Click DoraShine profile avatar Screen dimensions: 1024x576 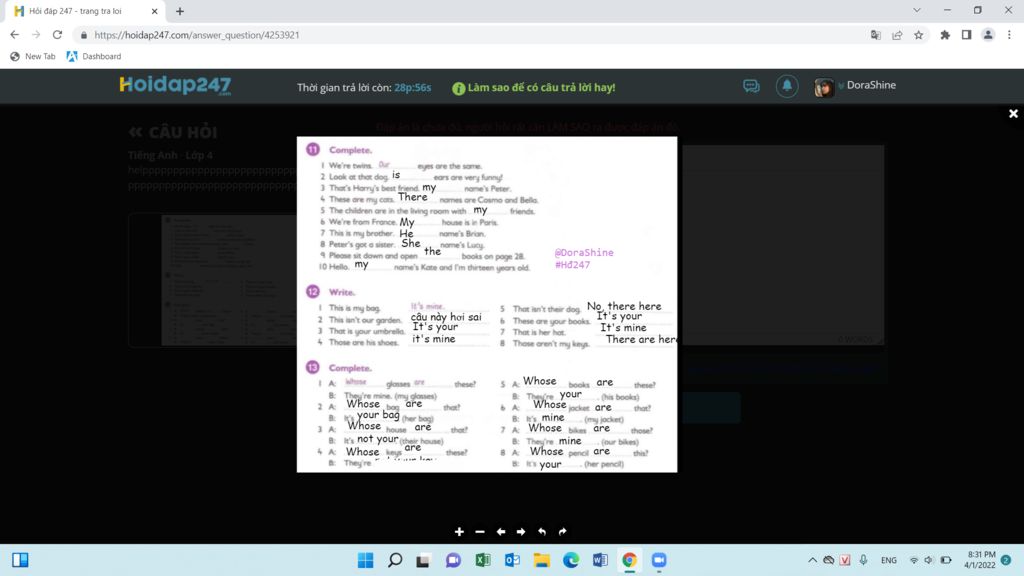pos(824,87)
